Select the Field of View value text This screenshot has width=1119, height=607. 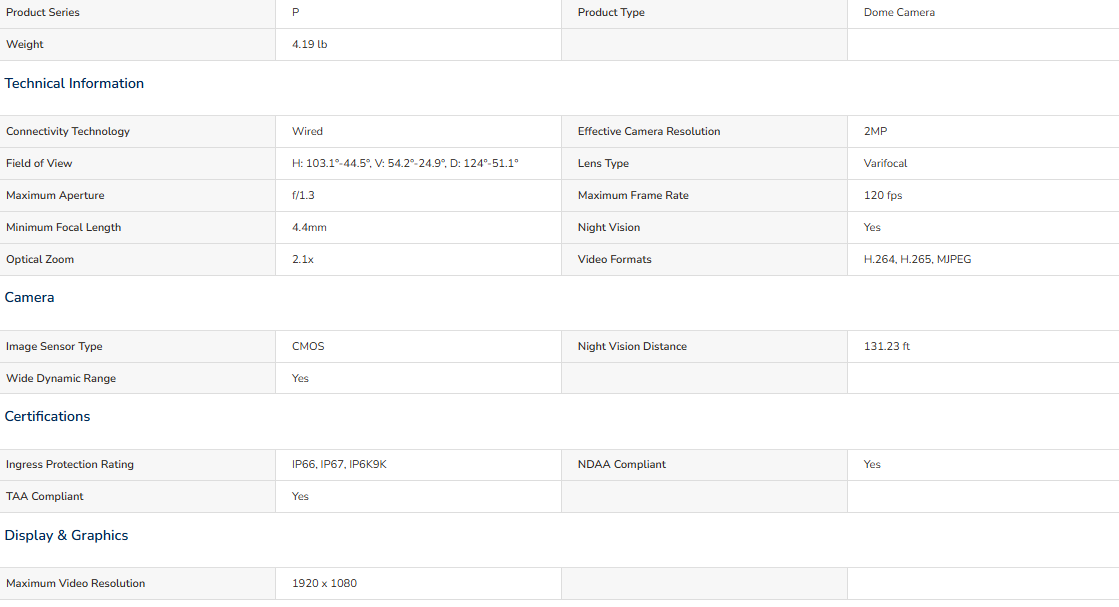pyautogui.click(x=405, y=163)
